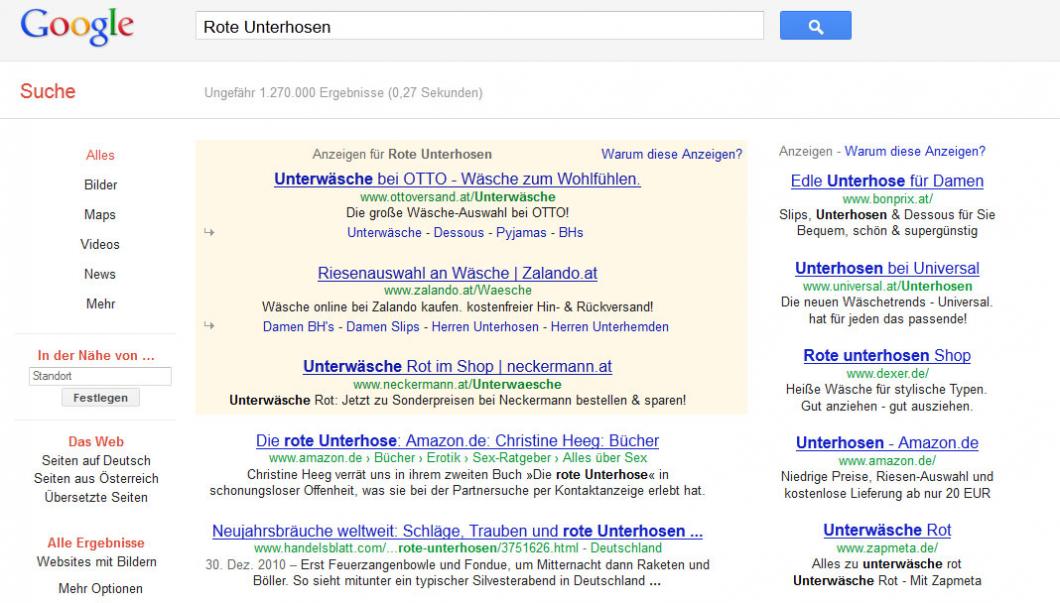
Task: Click www.bonprix.at/ URL text
Action: coord(887,199)
